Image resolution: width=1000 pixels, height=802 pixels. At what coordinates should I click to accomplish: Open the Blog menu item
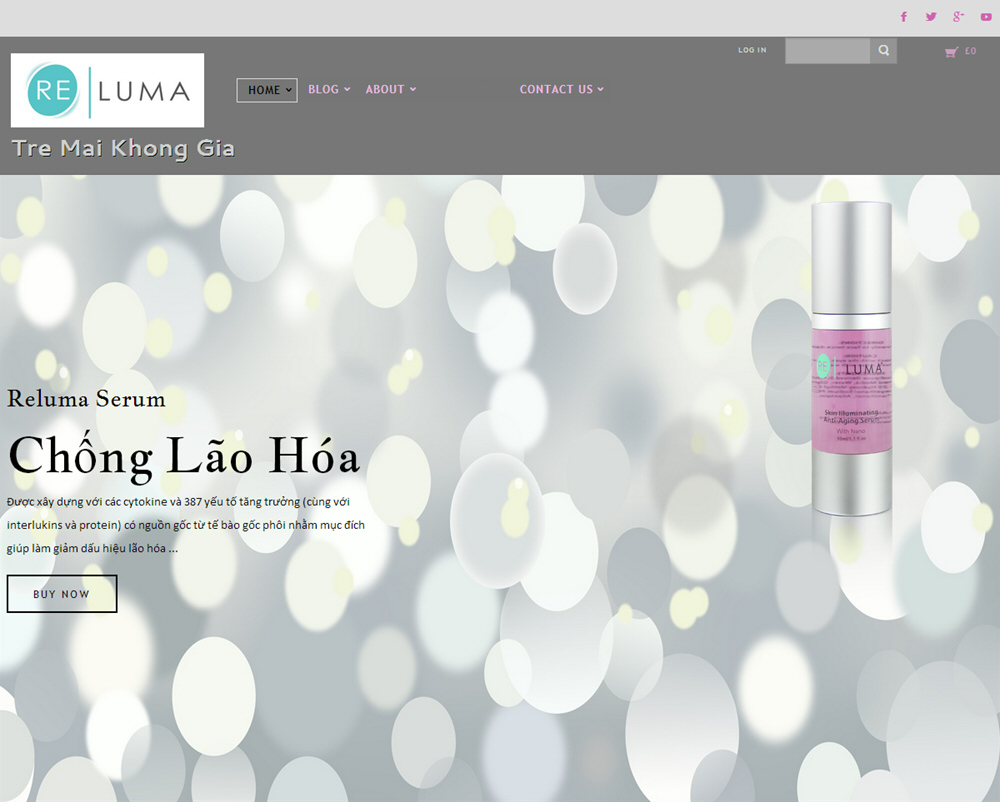pos(323,89)
